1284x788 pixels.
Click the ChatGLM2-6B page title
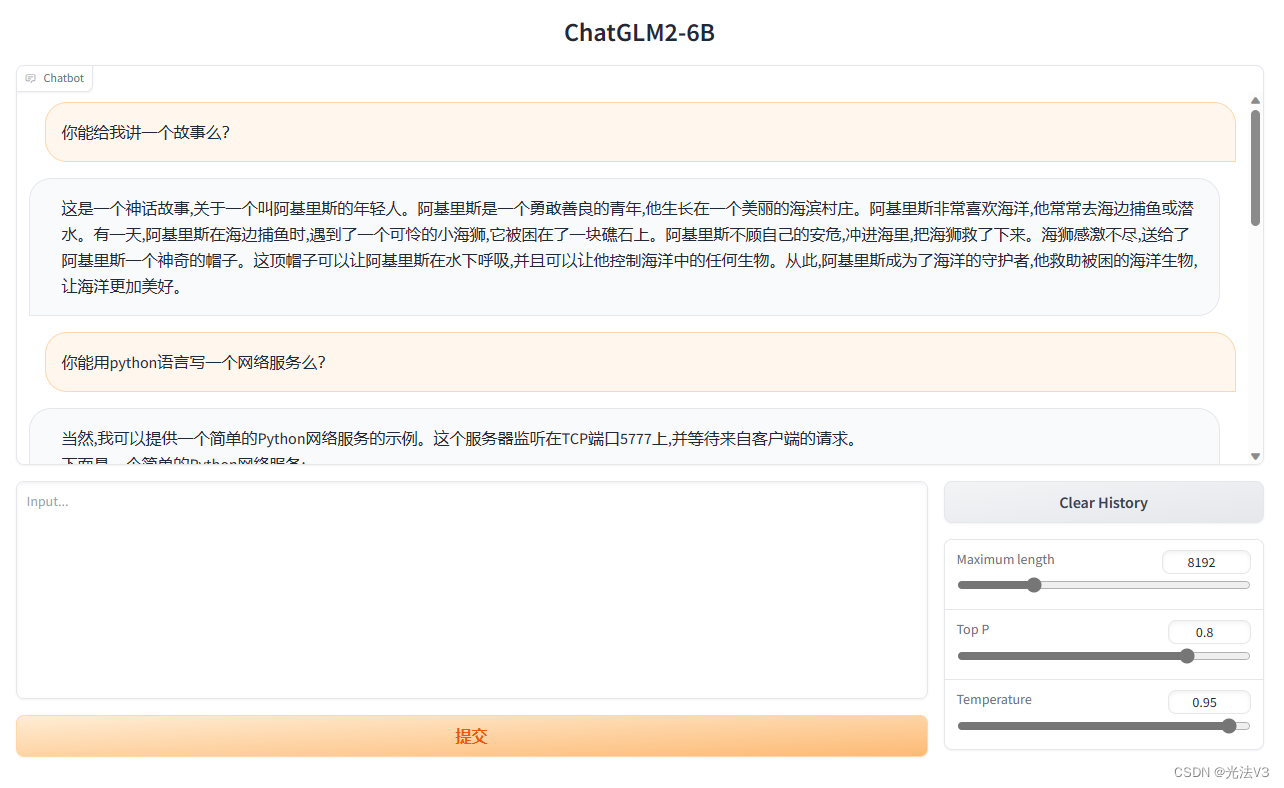pos(640,33)
